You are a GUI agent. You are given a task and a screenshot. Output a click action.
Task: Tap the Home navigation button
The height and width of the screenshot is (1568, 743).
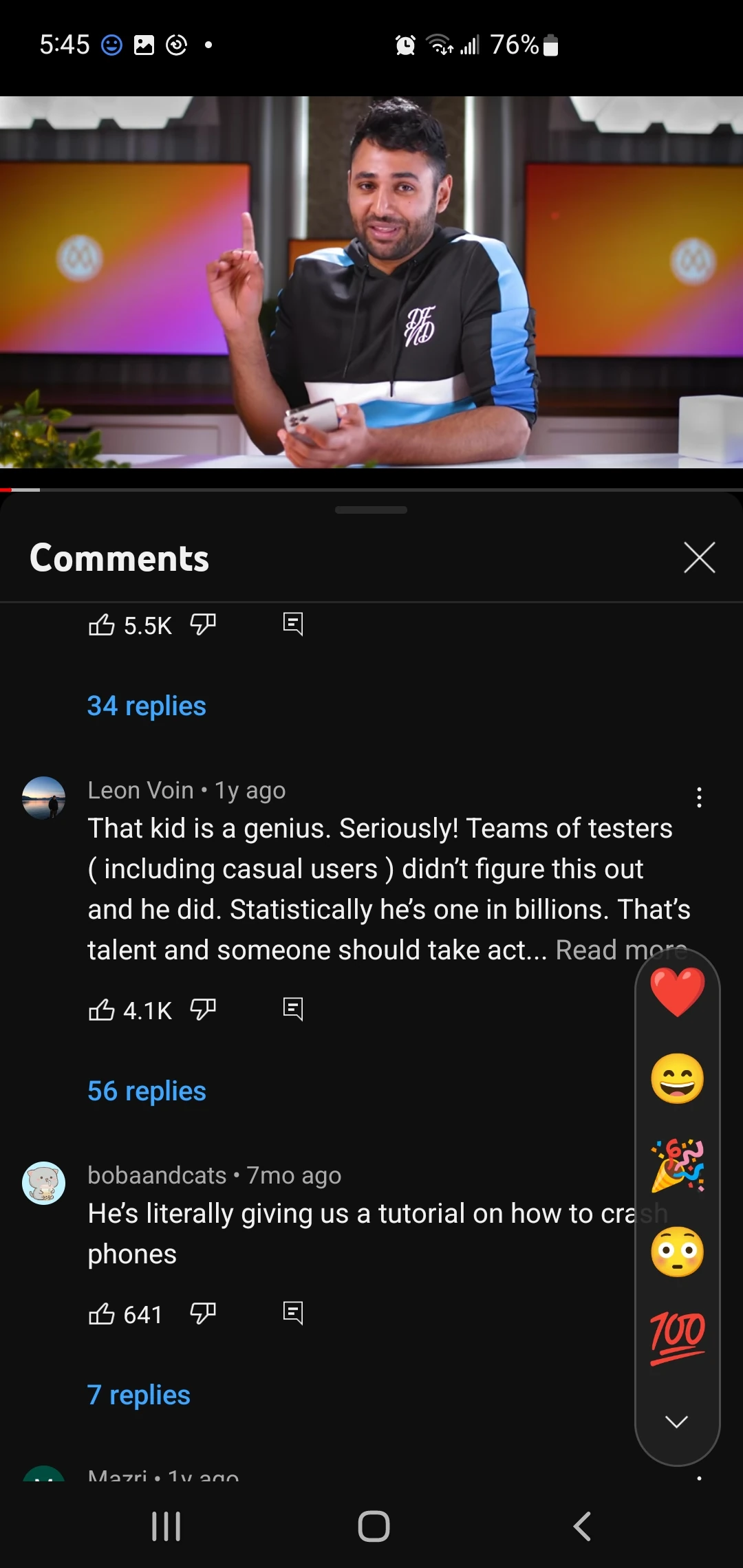[371, 1527]
